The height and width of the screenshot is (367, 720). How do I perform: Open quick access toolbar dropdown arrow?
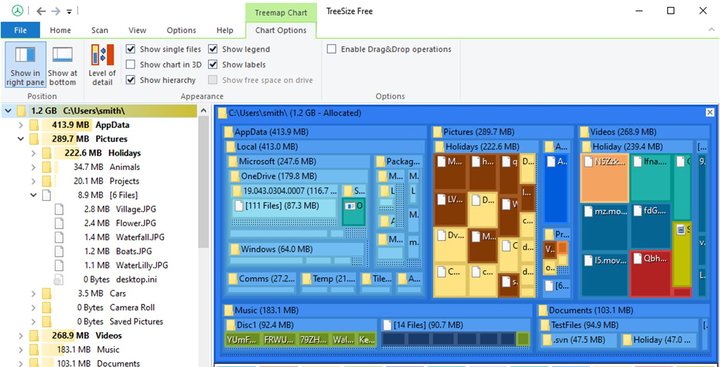click(69, 11)
